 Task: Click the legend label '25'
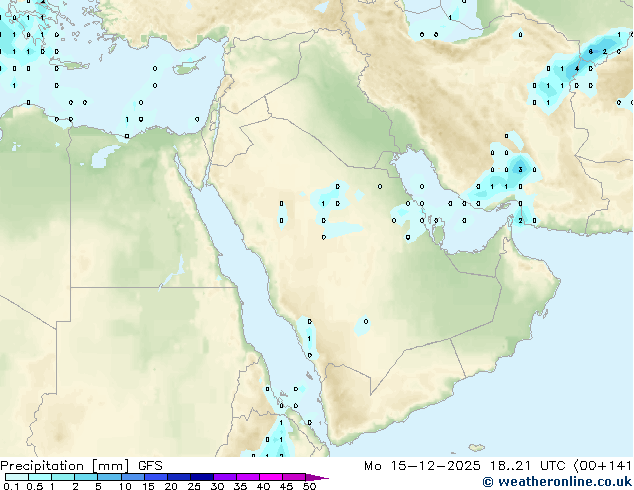click(x=194, y=486)
